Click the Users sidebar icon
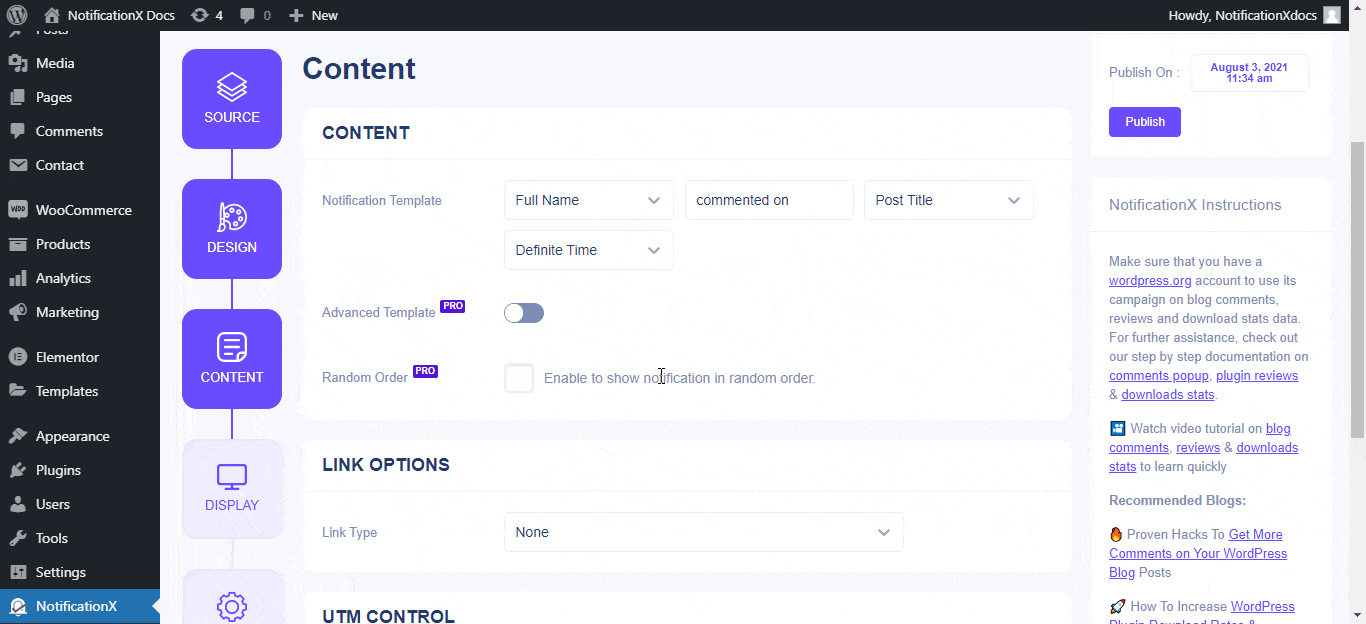1366x624 pixels. click(17, 504)
